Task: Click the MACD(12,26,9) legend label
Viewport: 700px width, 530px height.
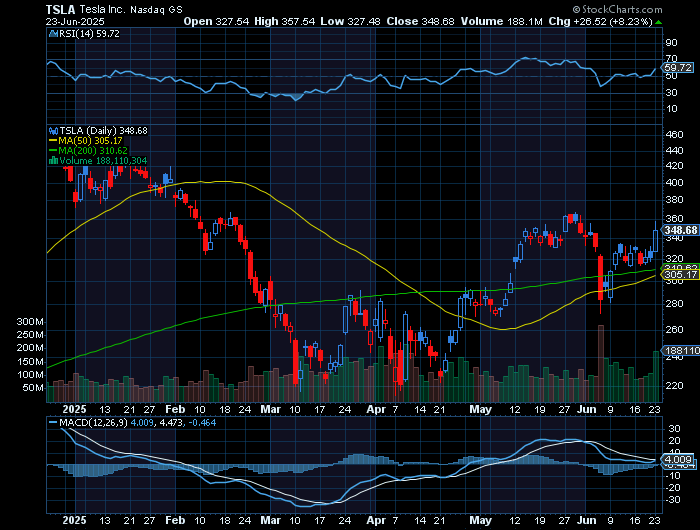Action: [94, 422]
